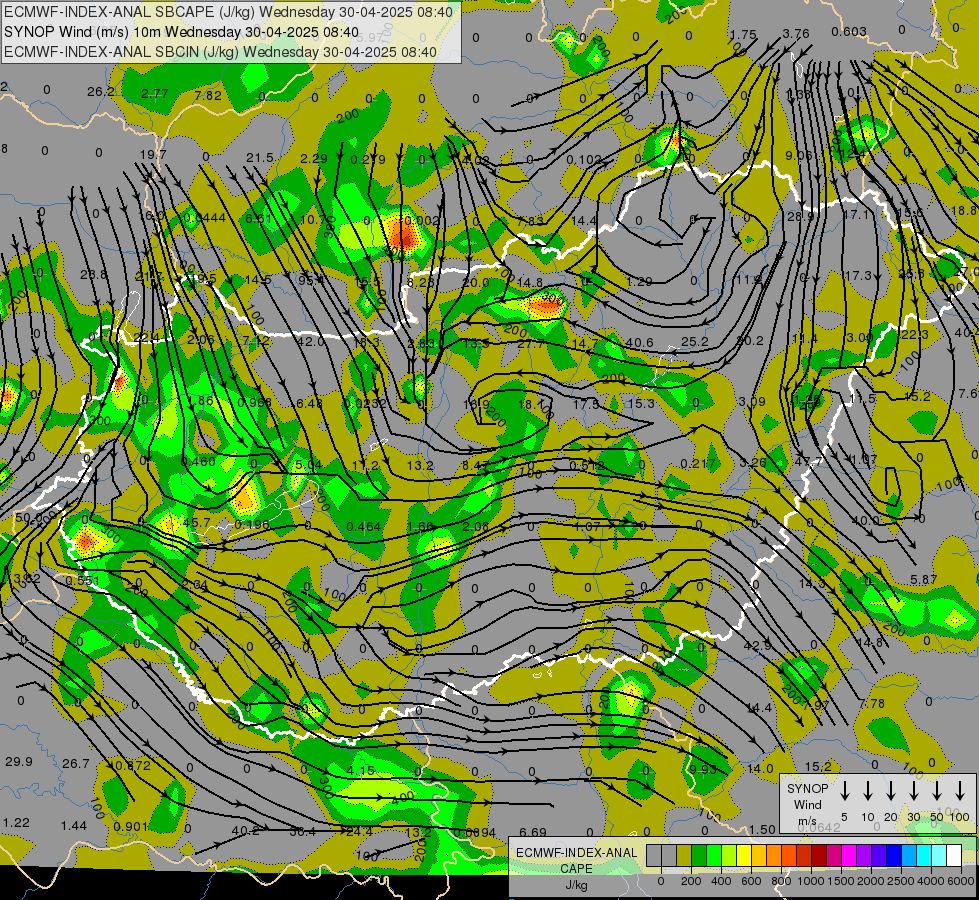The width and height of the screenshot is (979, 900).
Task: Click the 0.551 value on the map
Action: 82,580
